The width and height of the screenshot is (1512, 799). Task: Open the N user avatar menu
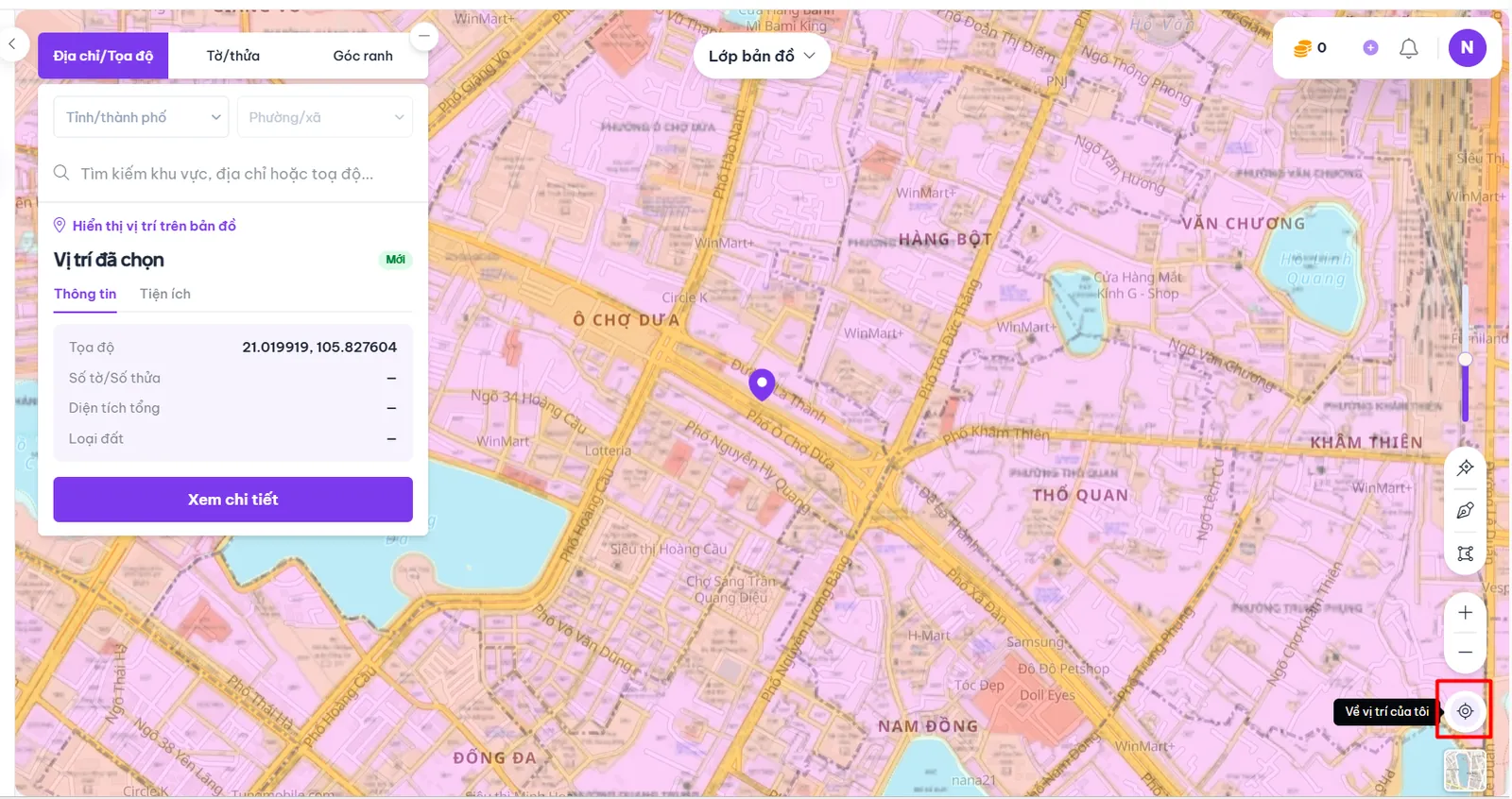pyautogui.click(x=1467, y=47)
